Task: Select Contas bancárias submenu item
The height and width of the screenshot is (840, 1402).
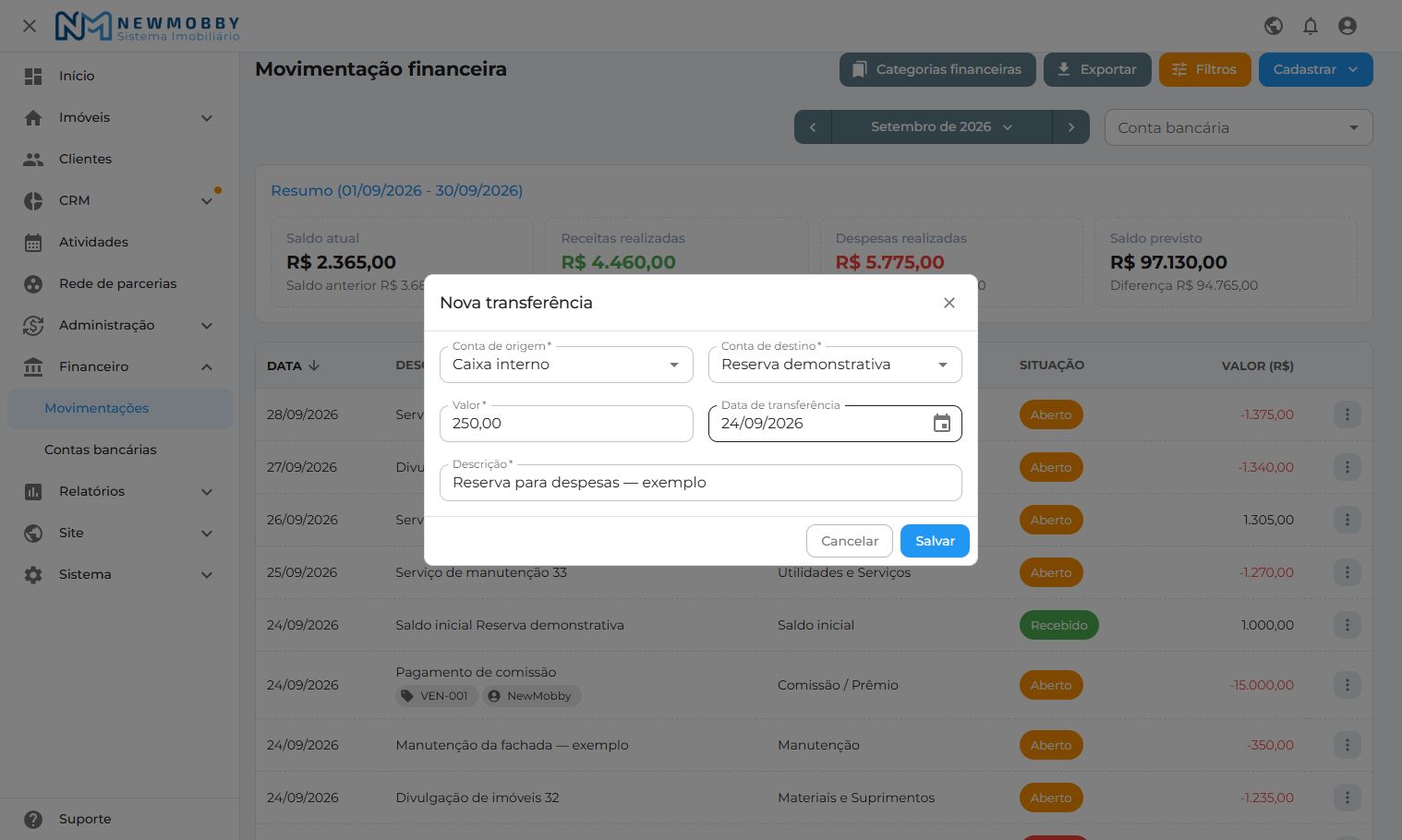Action: 120,450
